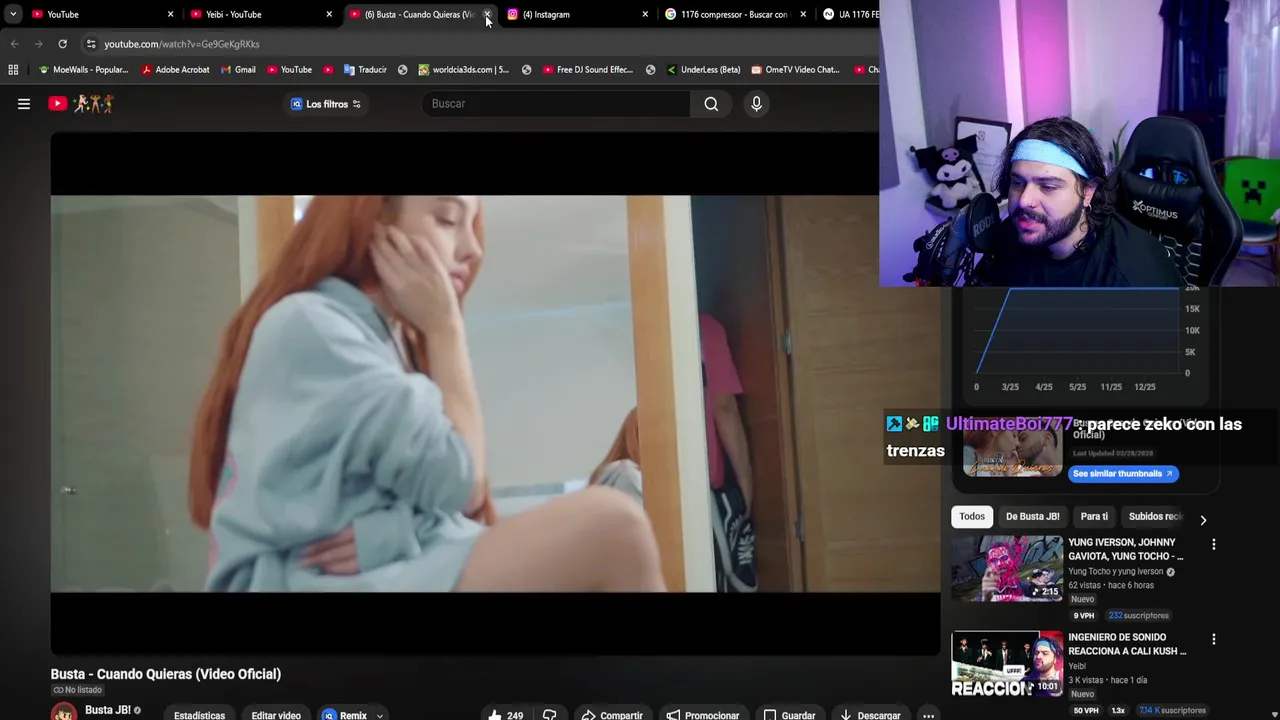Select the Subidos recientemente filter chip
The image size is (1280, 720).
1156,516
